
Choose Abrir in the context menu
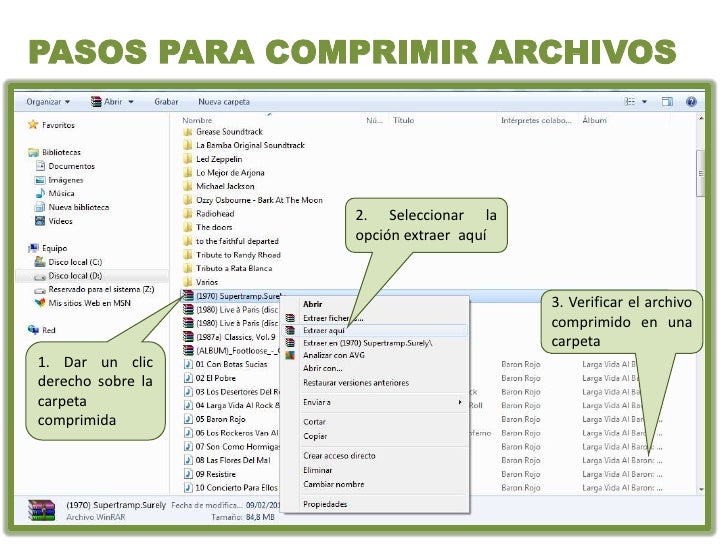312,304
